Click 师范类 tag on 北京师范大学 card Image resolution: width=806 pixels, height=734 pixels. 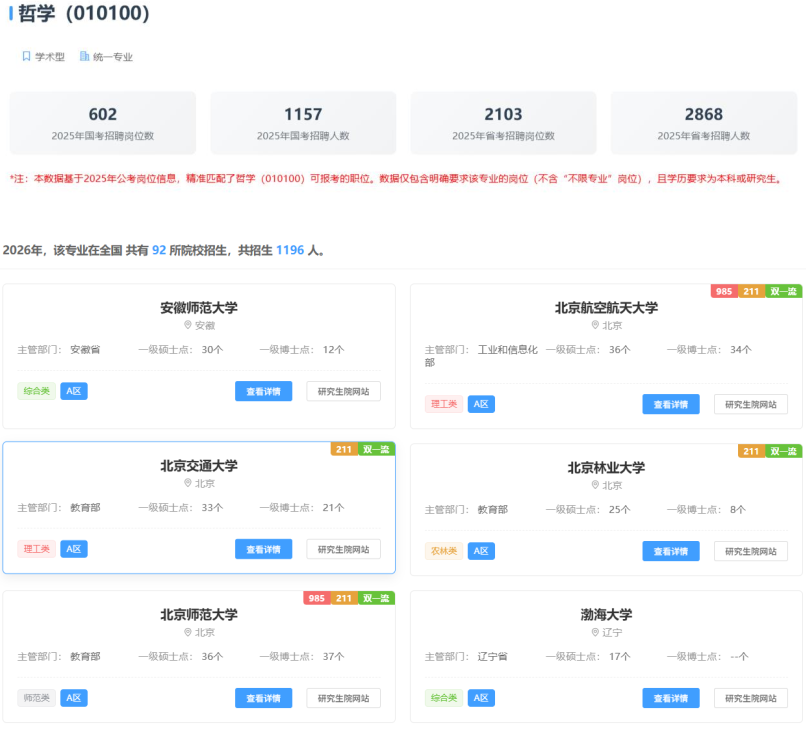(36, 698)
